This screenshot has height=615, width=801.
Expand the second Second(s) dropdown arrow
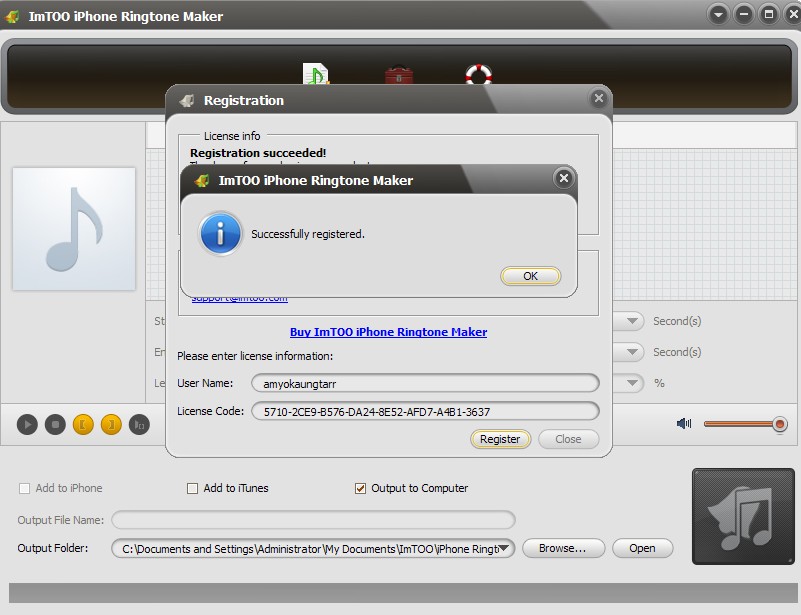[x=632, y=352]
